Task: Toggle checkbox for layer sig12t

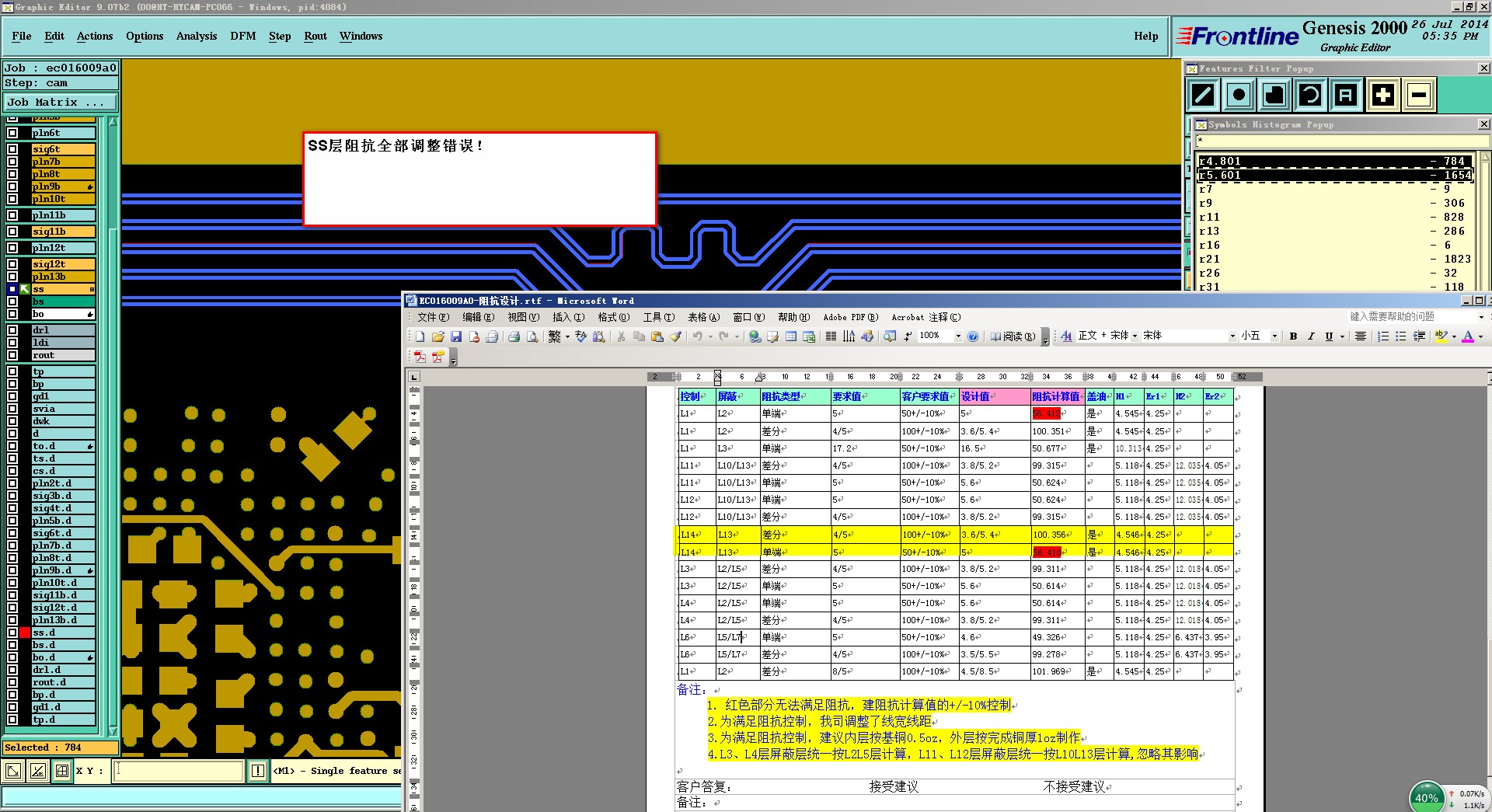Action: pos(12,264)
